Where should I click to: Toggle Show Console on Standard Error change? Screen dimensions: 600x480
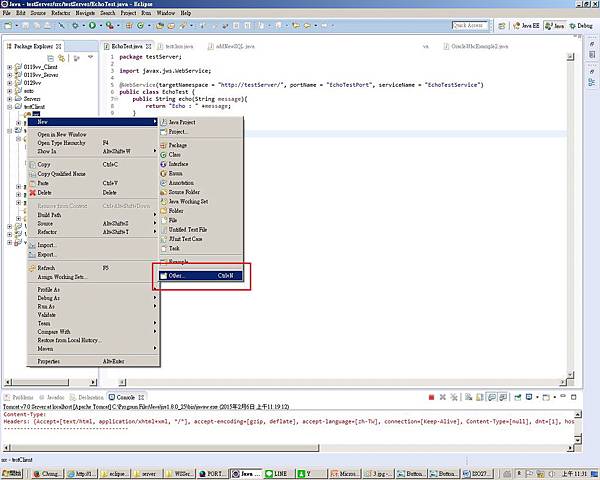503,397
